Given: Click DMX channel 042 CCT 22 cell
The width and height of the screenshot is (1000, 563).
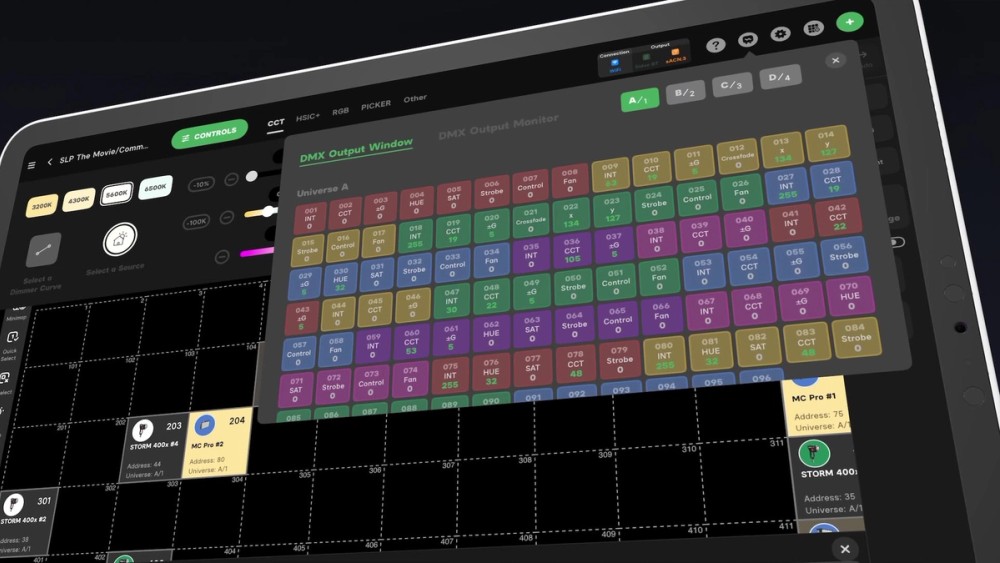Looking at the screenshot, I should tap(839, 217).
